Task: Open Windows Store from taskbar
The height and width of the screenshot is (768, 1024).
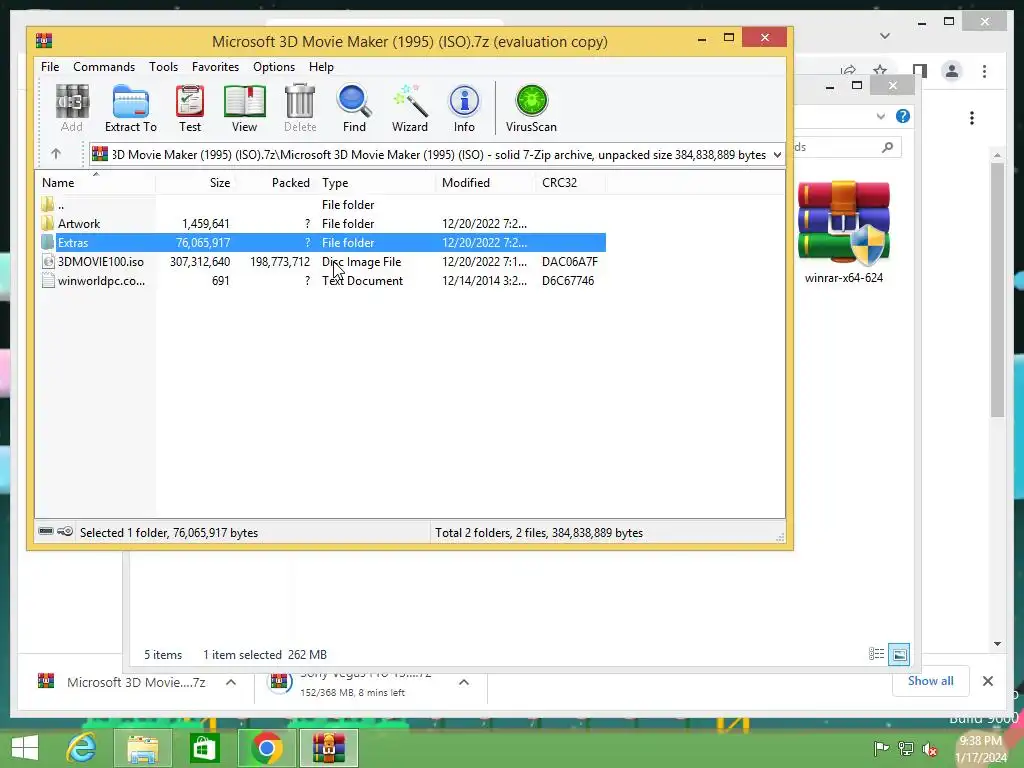Action: click(204, 747)
